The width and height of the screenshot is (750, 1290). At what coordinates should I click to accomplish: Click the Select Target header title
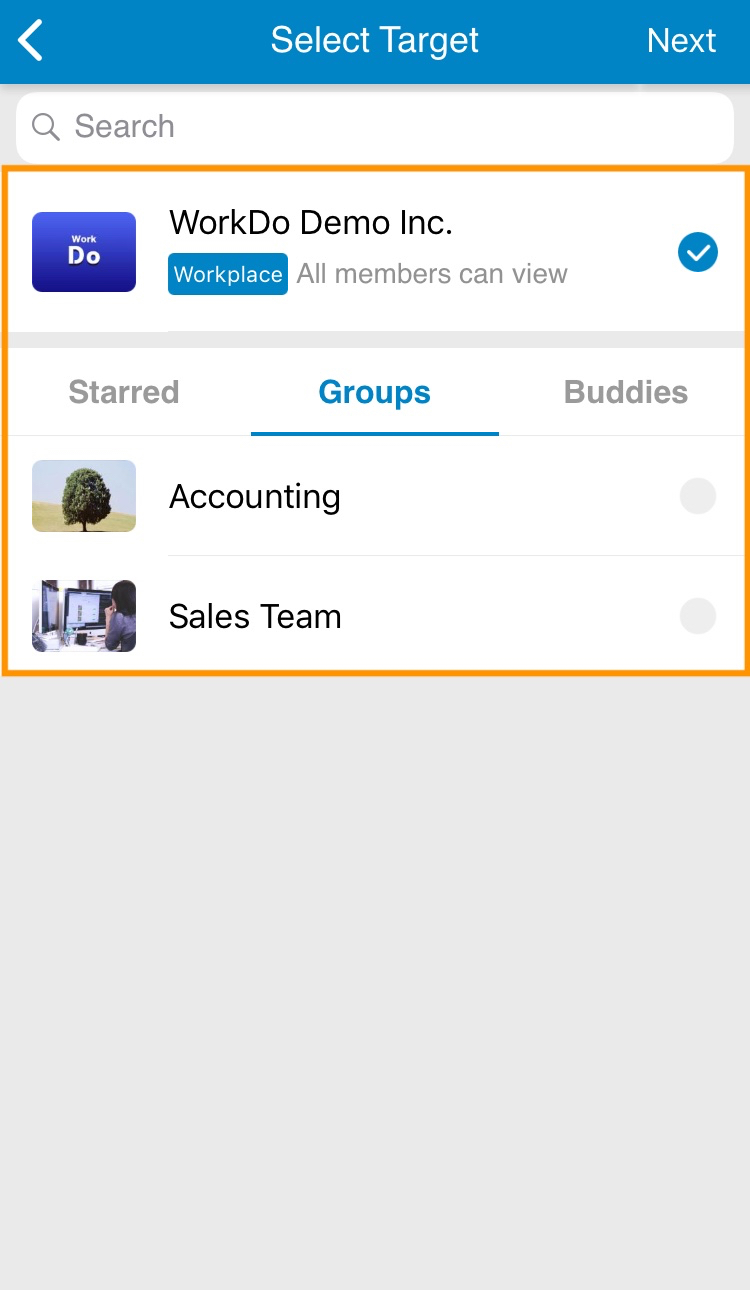375,41
